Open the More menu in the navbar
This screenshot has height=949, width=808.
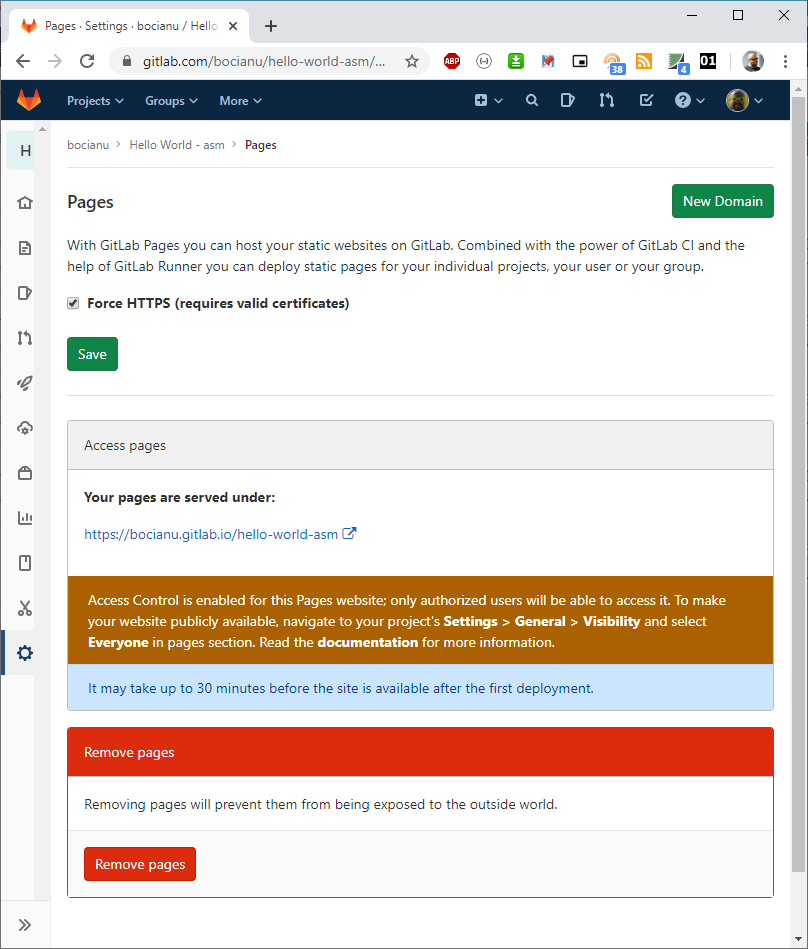(x=240, y=101)
